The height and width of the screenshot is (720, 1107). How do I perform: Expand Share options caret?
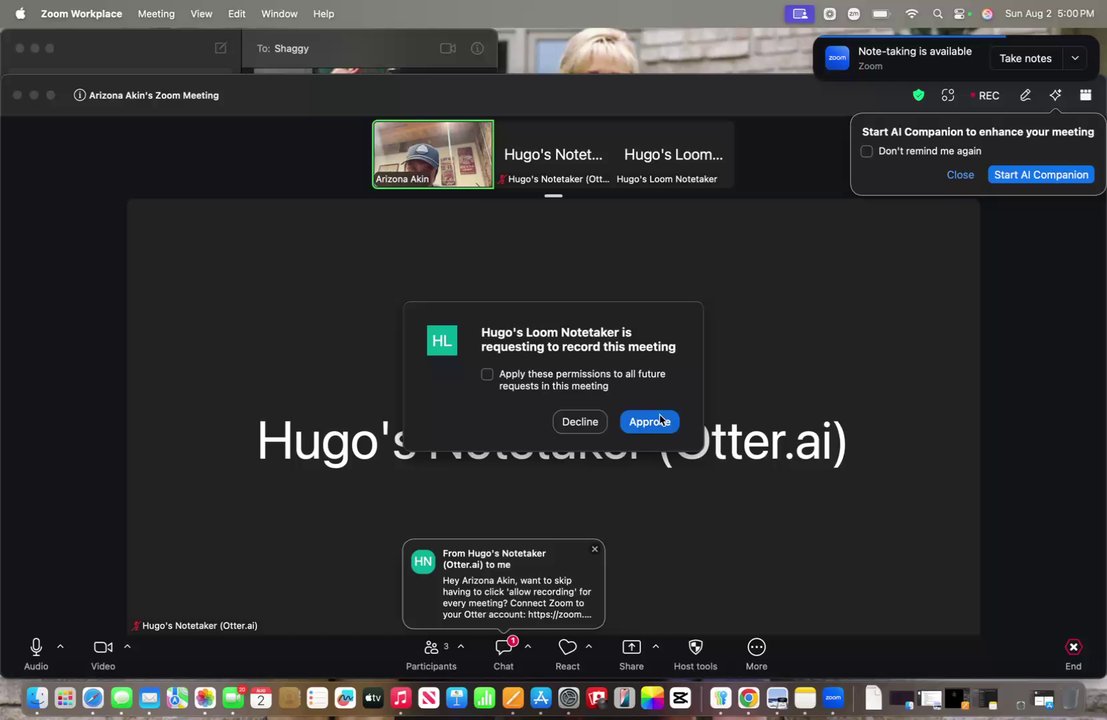pyautogui.click(x=656, y=646)
